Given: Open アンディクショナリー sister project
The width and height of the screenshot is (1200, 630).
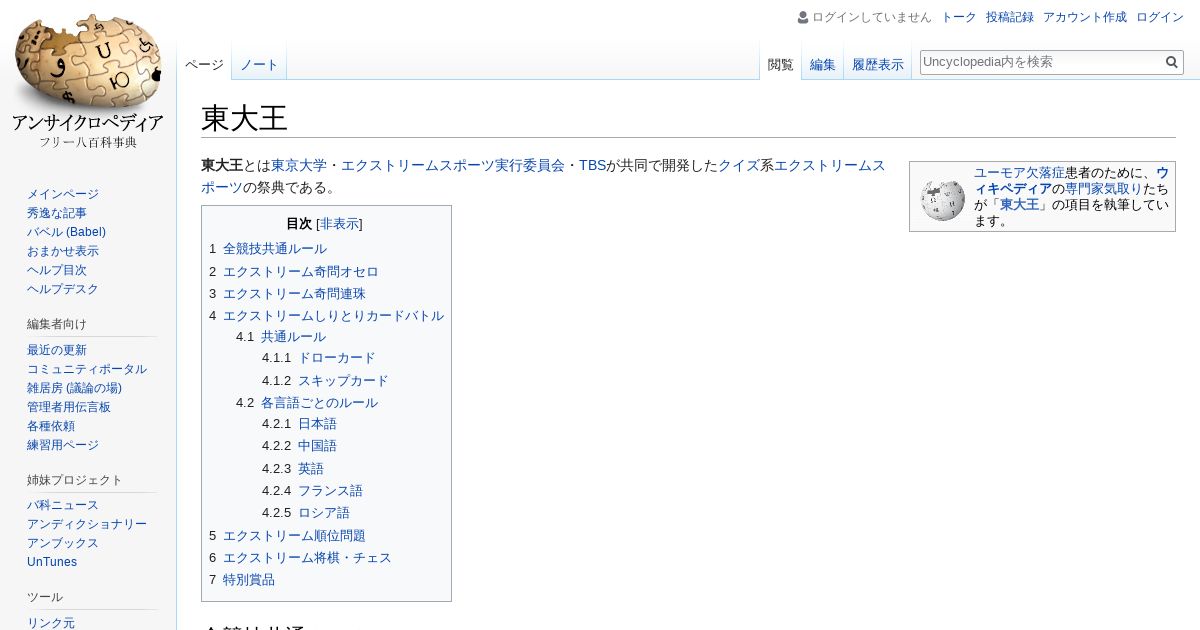Looking at the screenshot, I should 87,524.
